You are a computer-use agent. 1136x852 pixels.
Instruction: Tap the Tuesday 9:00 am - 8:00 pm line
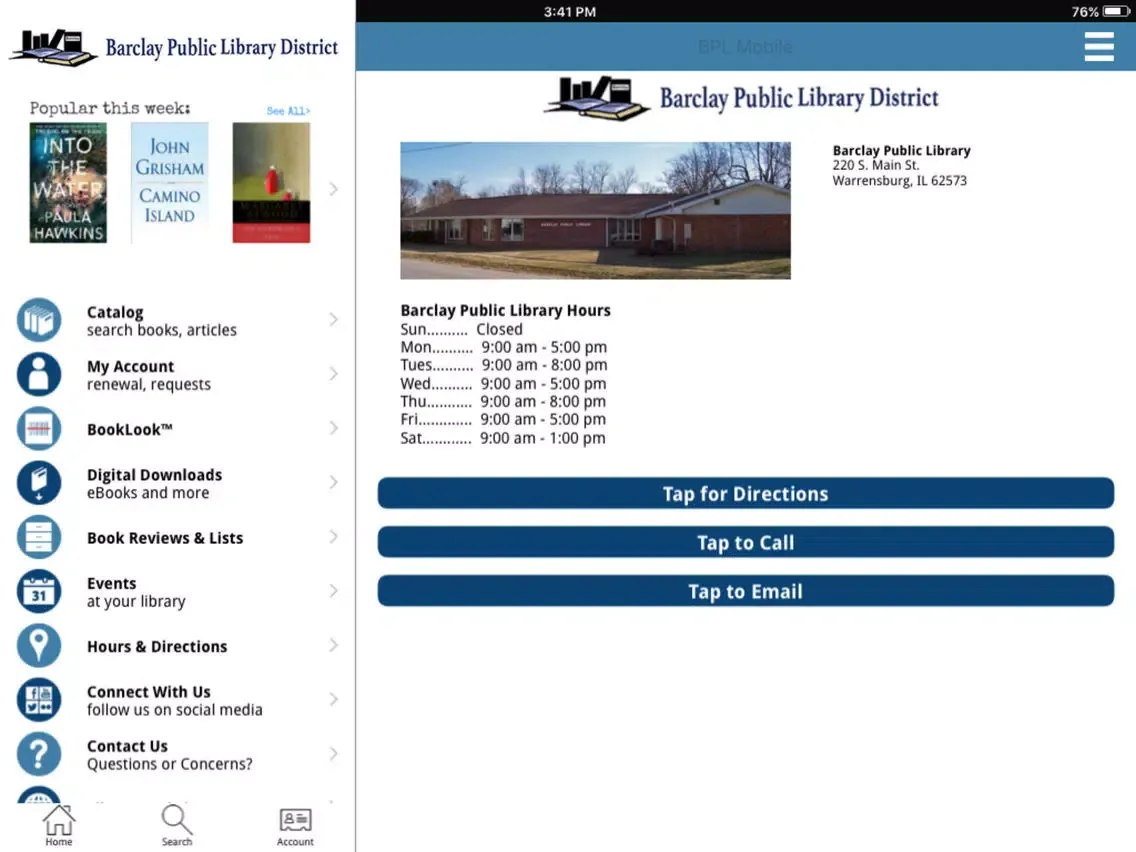(x=504, y=365)
